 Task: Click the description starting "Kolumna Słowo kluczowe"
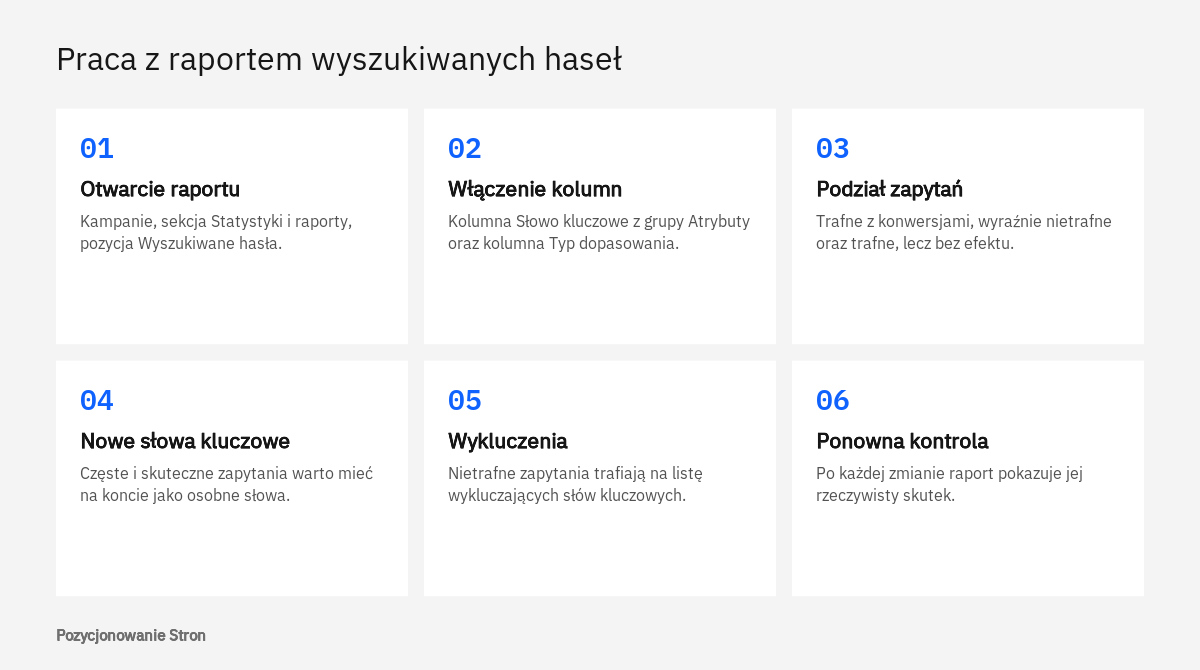tap(599, 232)
